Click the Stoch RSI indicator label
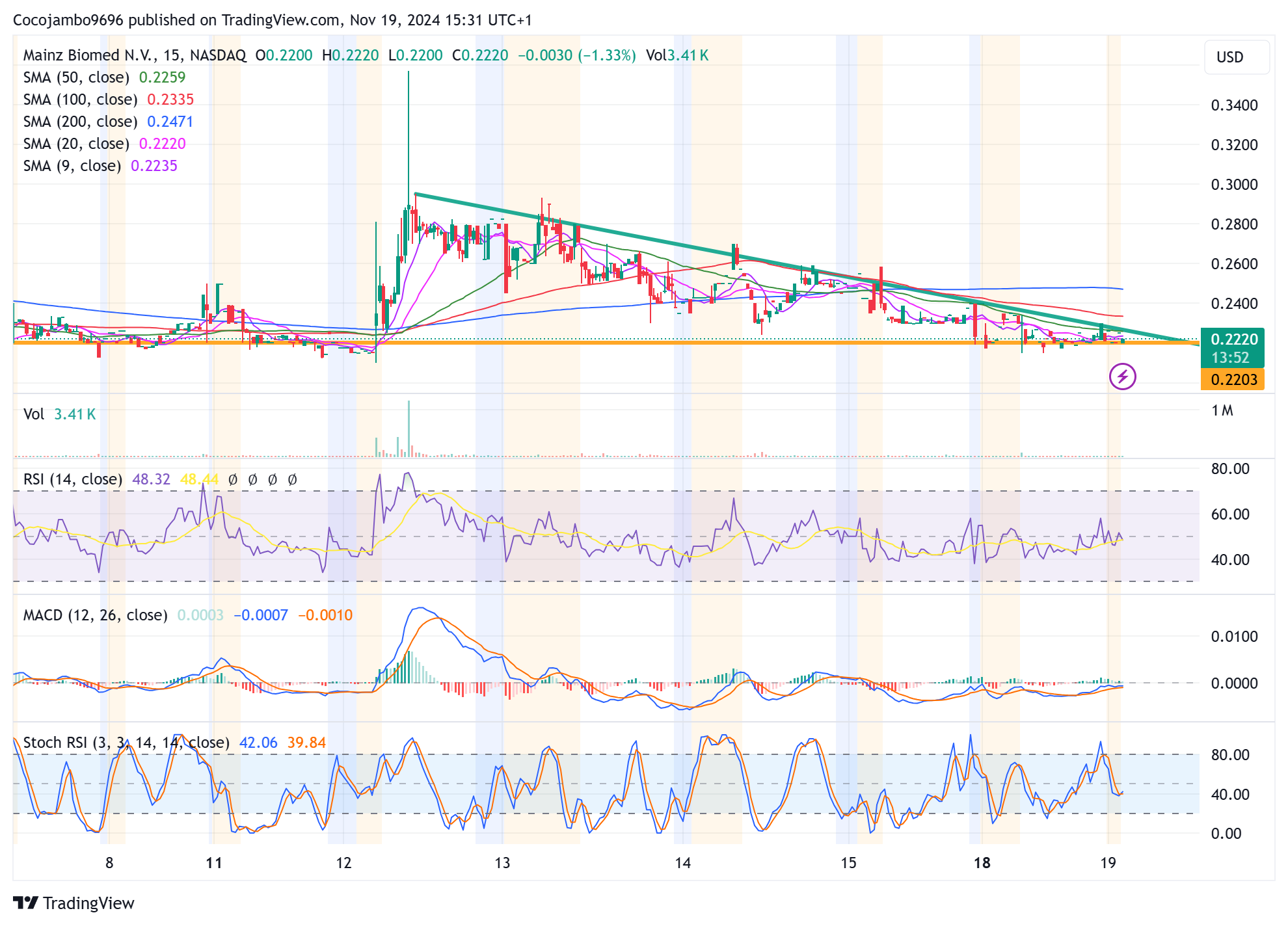The height and width of the screenshot is (926, 1288). (126, 743)
